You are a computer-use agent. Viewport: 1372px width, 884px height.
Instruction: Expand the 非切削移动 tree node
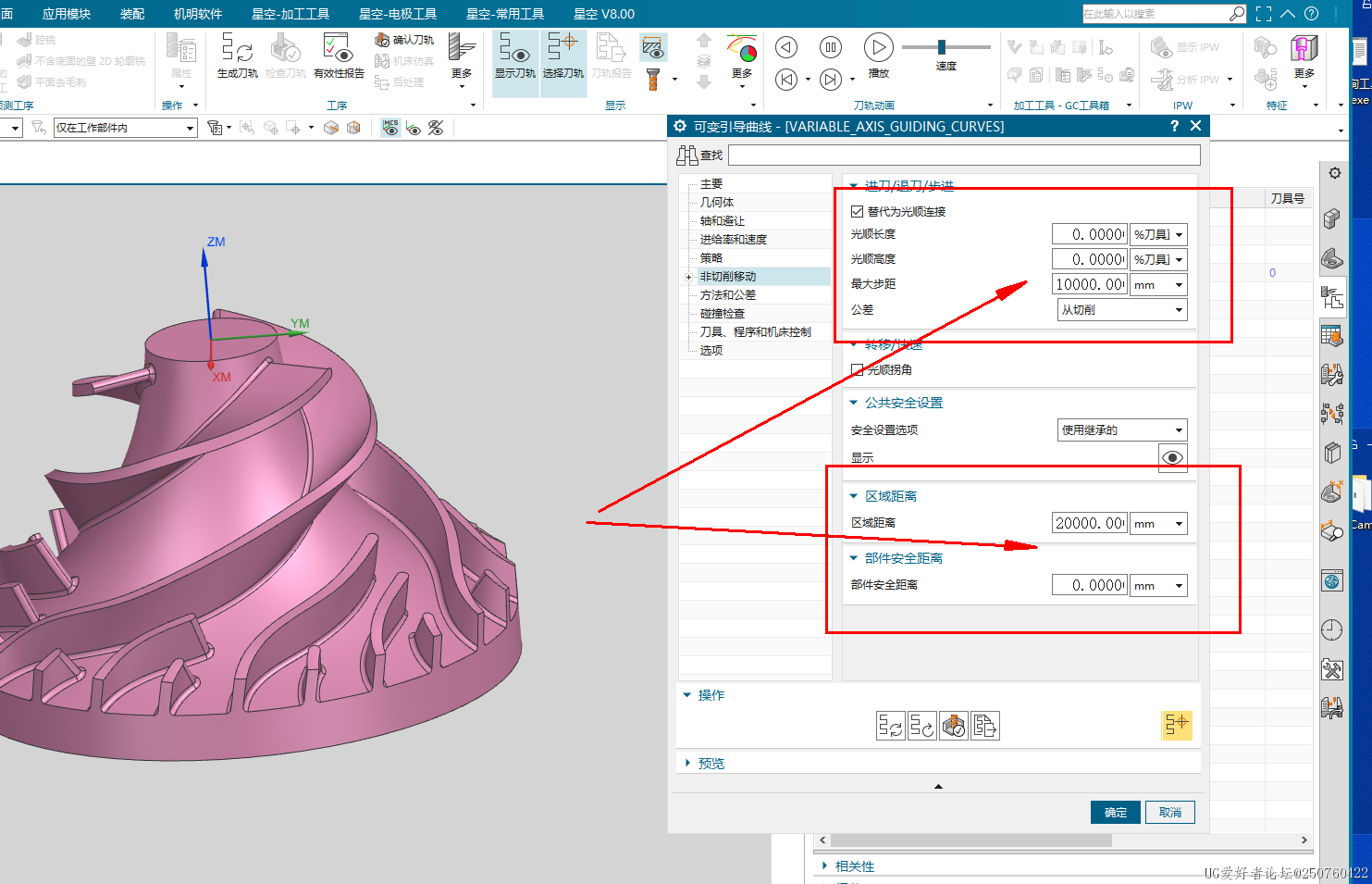[x=688, y=277]
